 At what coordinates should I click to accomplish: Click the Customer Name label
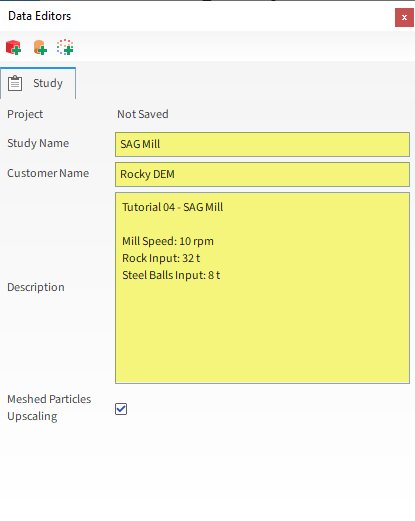point(48,173)
